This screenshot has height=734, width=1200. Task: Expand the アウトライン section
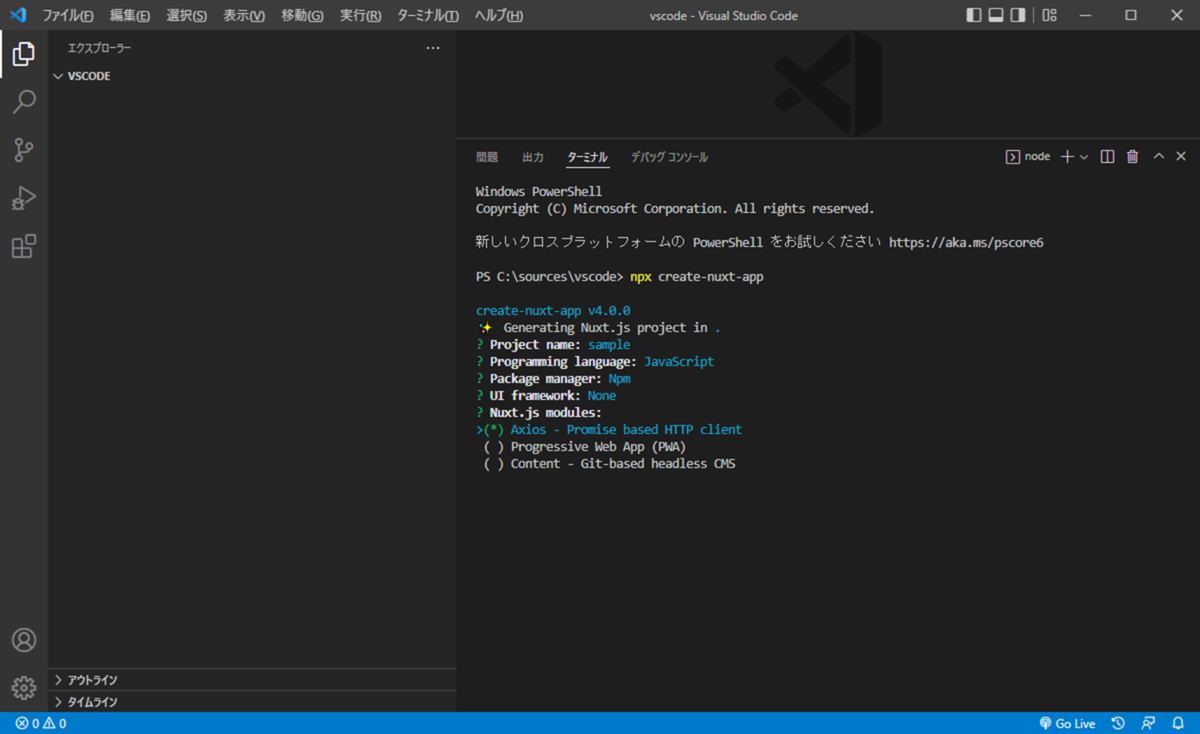(x=252, y=680)
